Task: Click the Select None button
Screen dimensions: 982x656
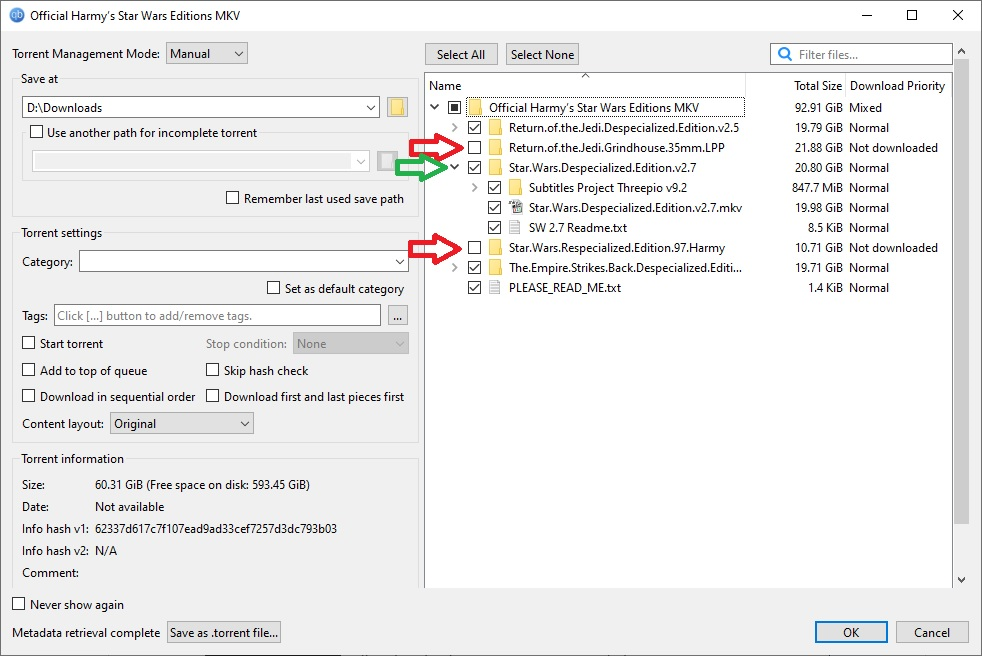Action: (x=542, y=55)
